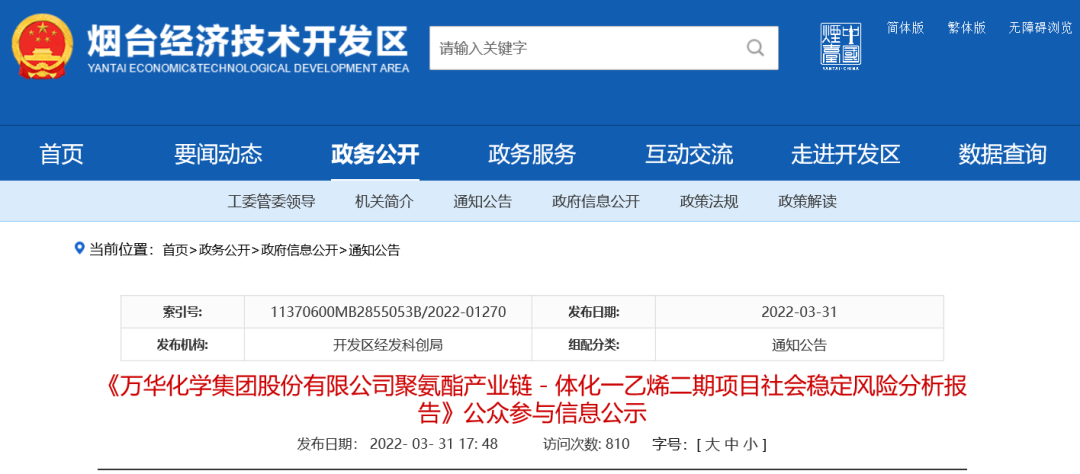The width and height of the screenshot is (1080, 474).
Task: Open the 要闻动态 navigation item
Action: click(218, 154)
